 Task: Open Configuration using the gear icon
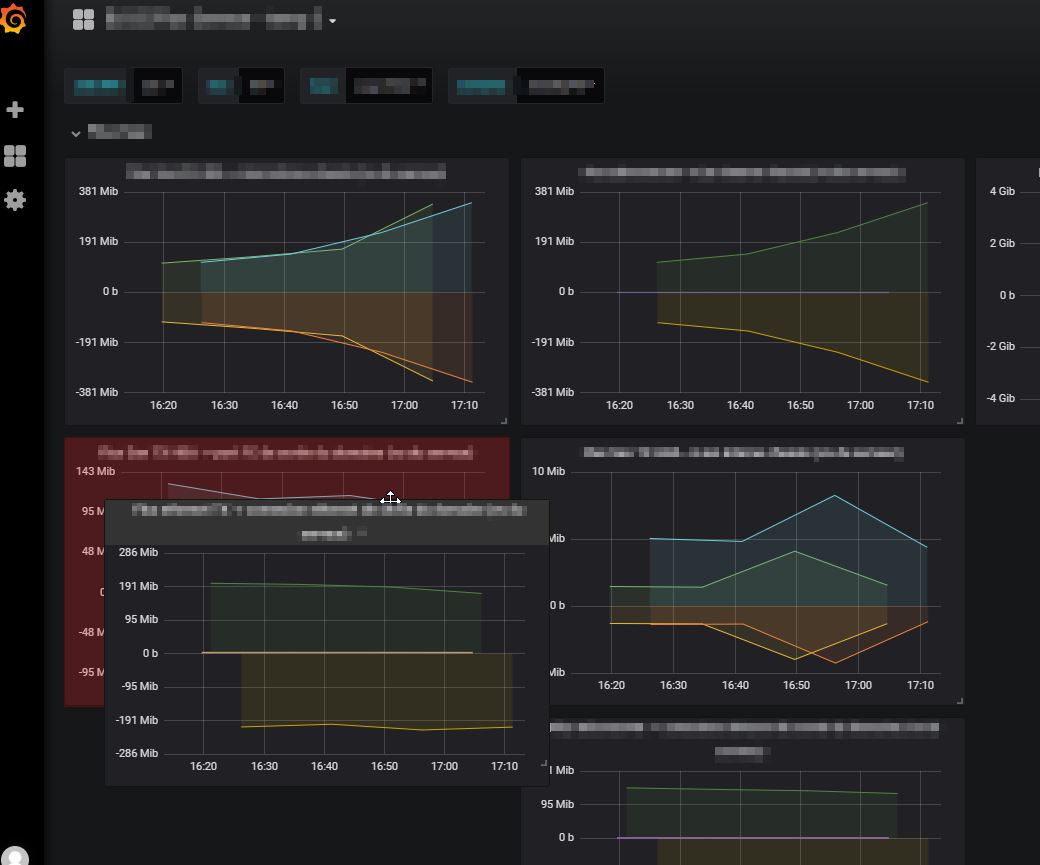pos(15,200)
